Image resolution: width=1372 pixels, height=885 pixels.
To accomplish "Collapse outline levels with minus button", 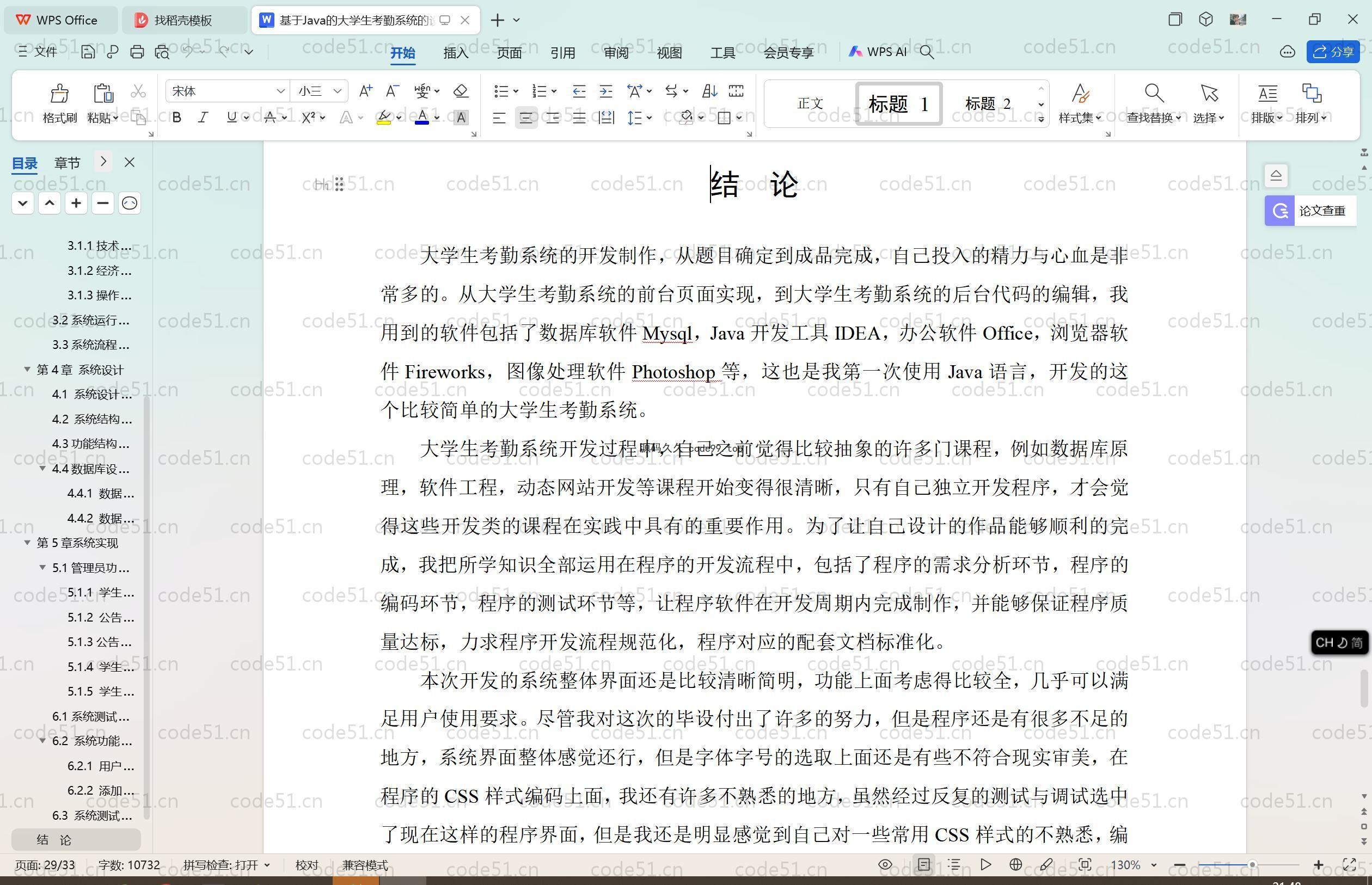I will (x=103, y=203).
